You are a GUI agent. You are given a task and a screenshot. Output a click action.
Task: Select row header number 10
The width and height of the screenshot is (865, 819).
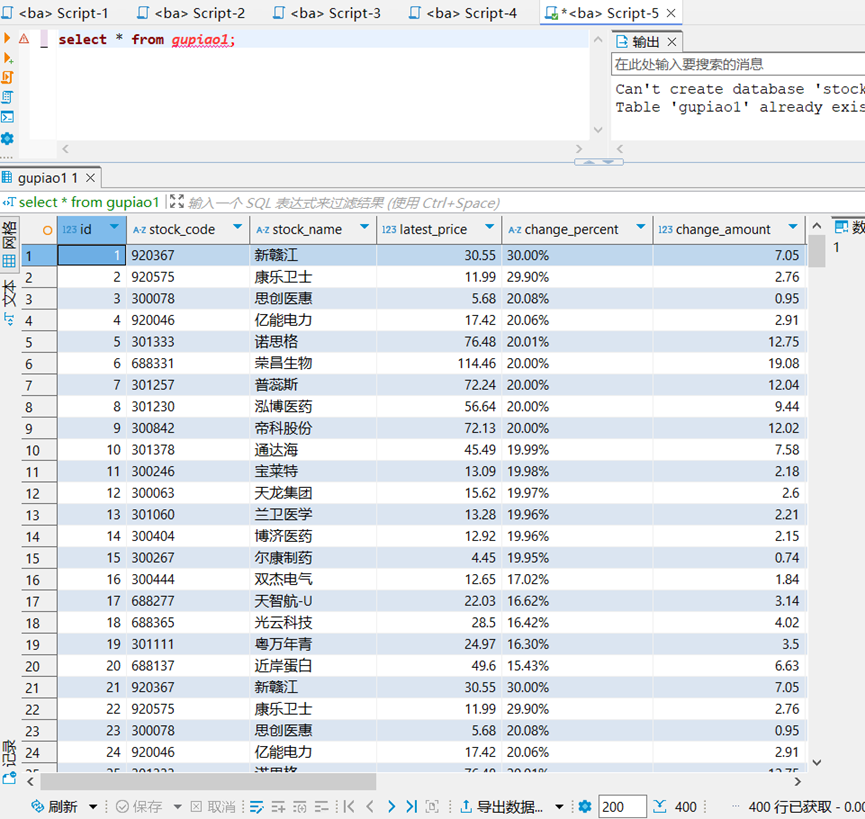[x=39, y=451]
